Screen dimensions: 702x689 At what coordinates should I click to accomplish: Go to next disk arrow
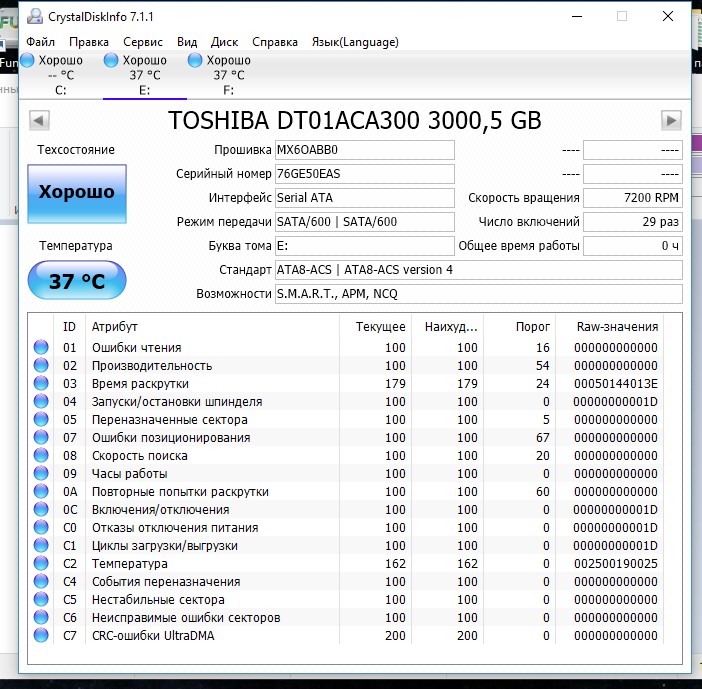coord(671,120)
